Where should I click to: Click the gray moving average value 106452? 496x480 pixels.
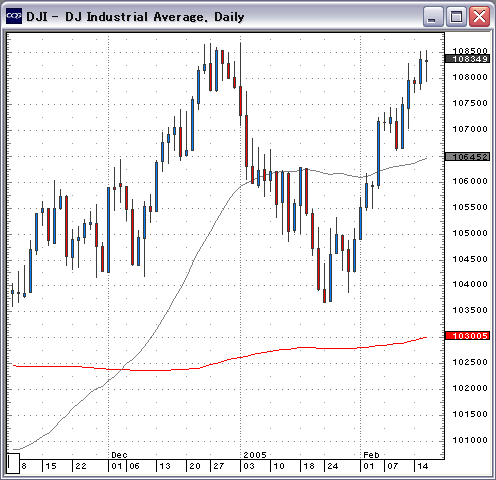click(467, 157)
